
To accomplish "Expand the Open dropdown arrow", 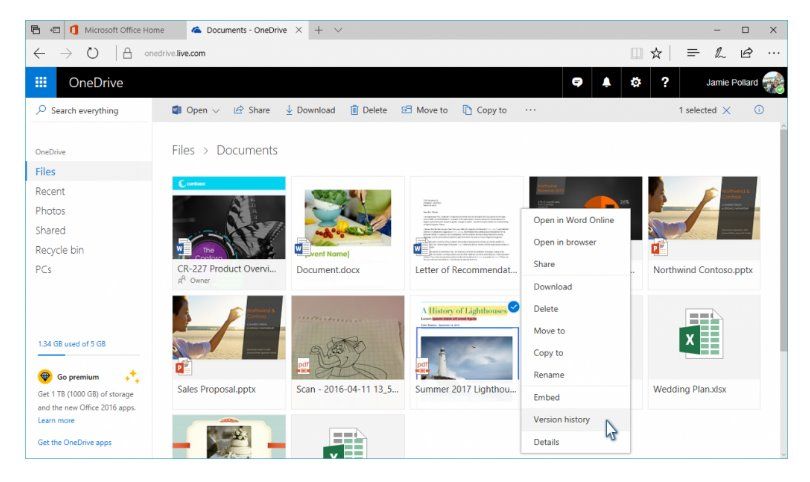I will [216, 111].
